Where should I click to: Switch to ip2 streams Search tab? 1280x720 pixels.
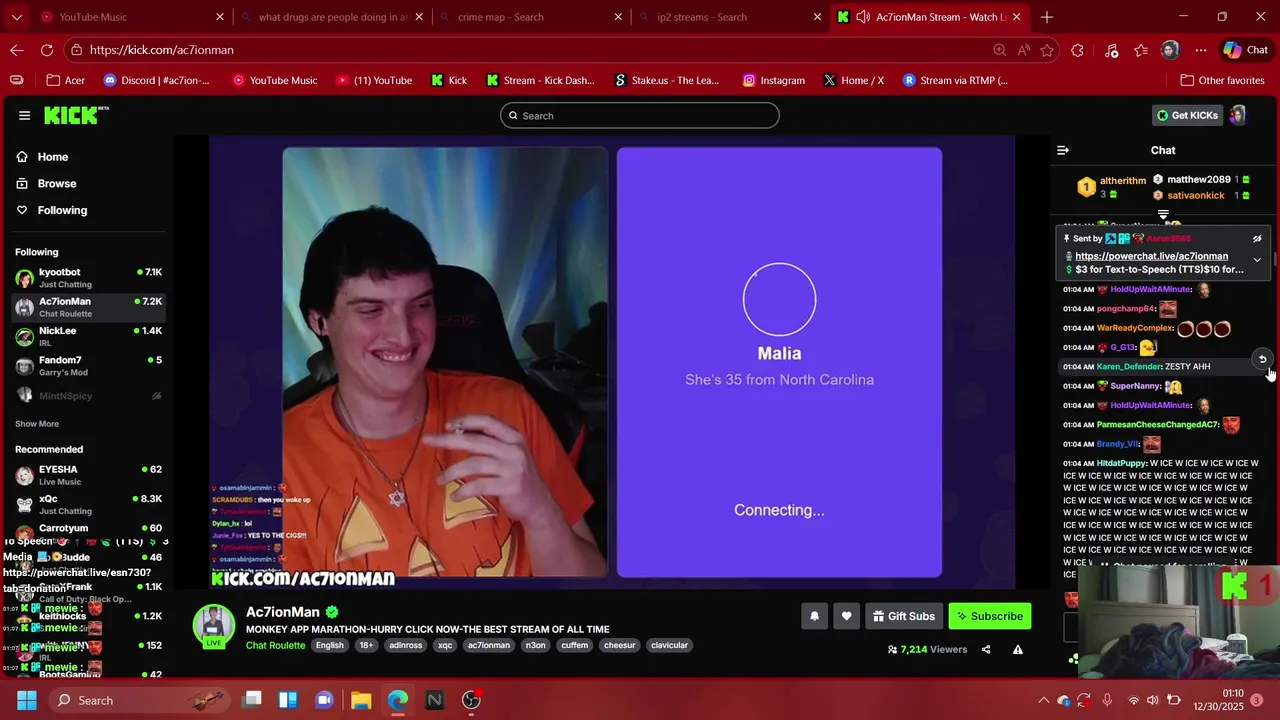pyautogui.click(x=730, y=17)
